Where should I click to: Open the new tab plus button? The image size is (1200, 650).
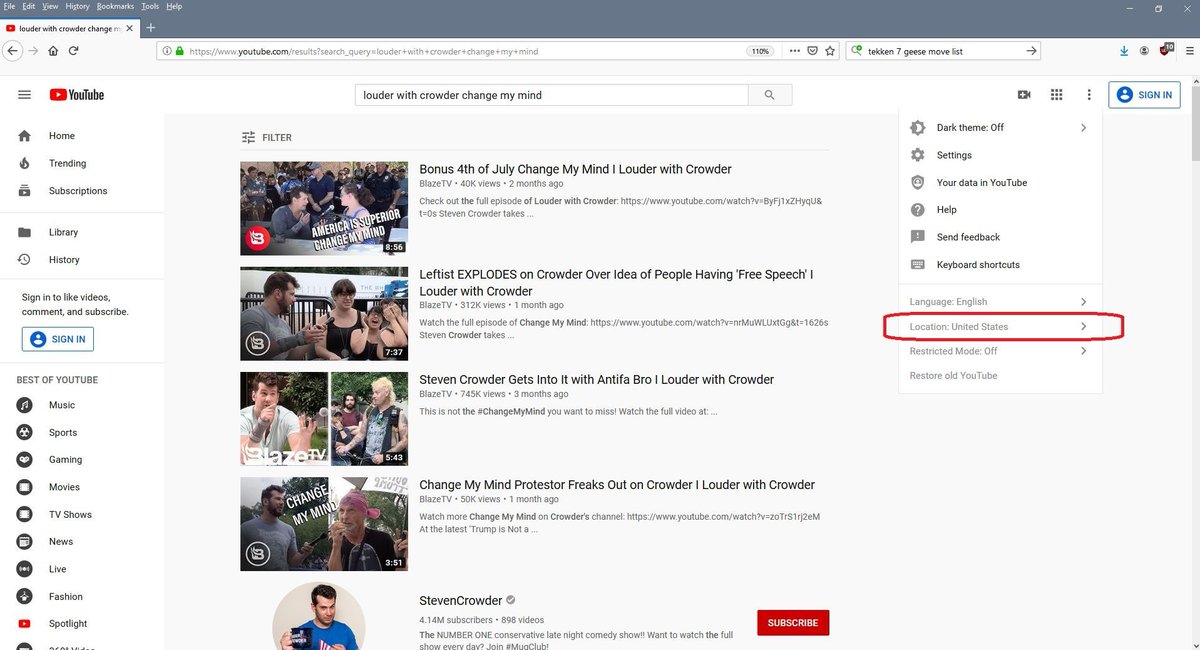click(x=151, y=28)
